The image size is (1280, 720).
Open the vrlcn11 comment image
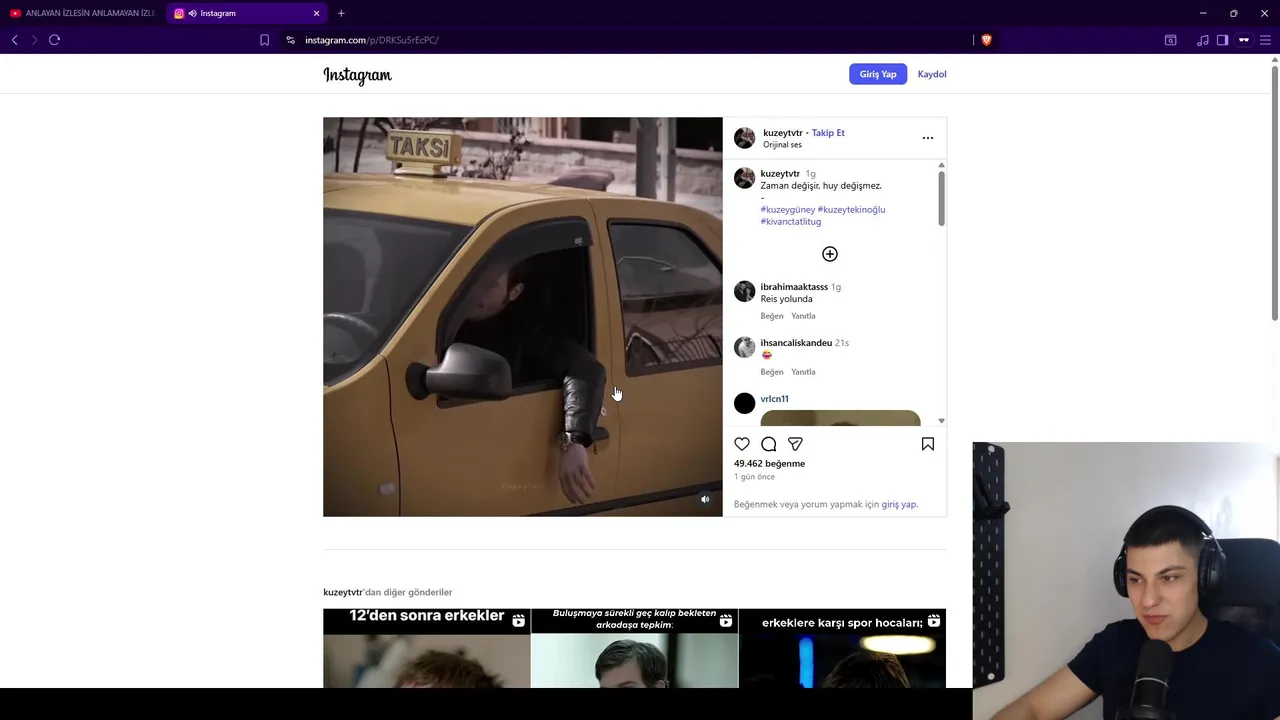click(x=840, y=418)
